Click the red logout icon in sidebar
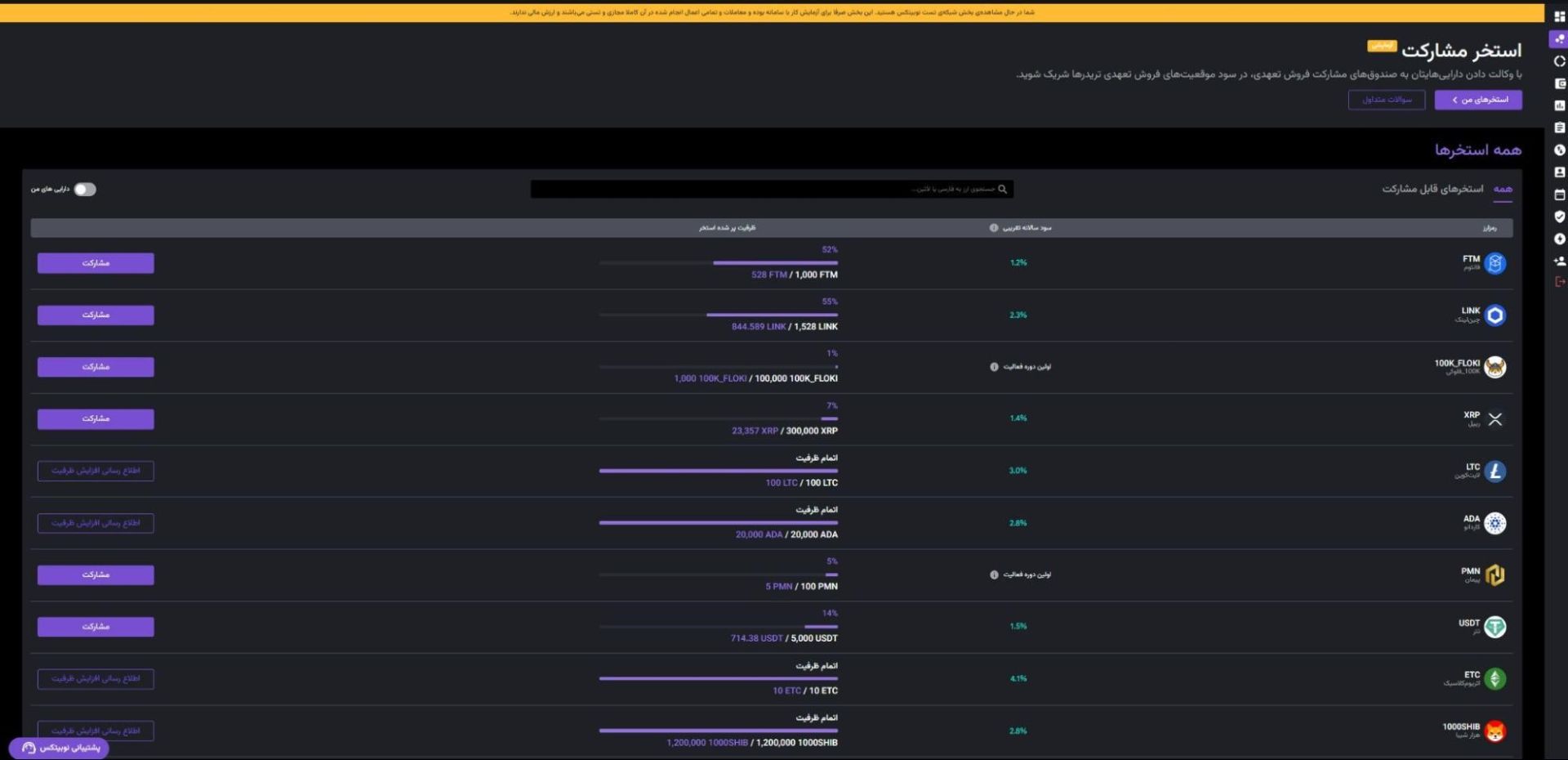The image size is (1568, 760). (1559, 282)
